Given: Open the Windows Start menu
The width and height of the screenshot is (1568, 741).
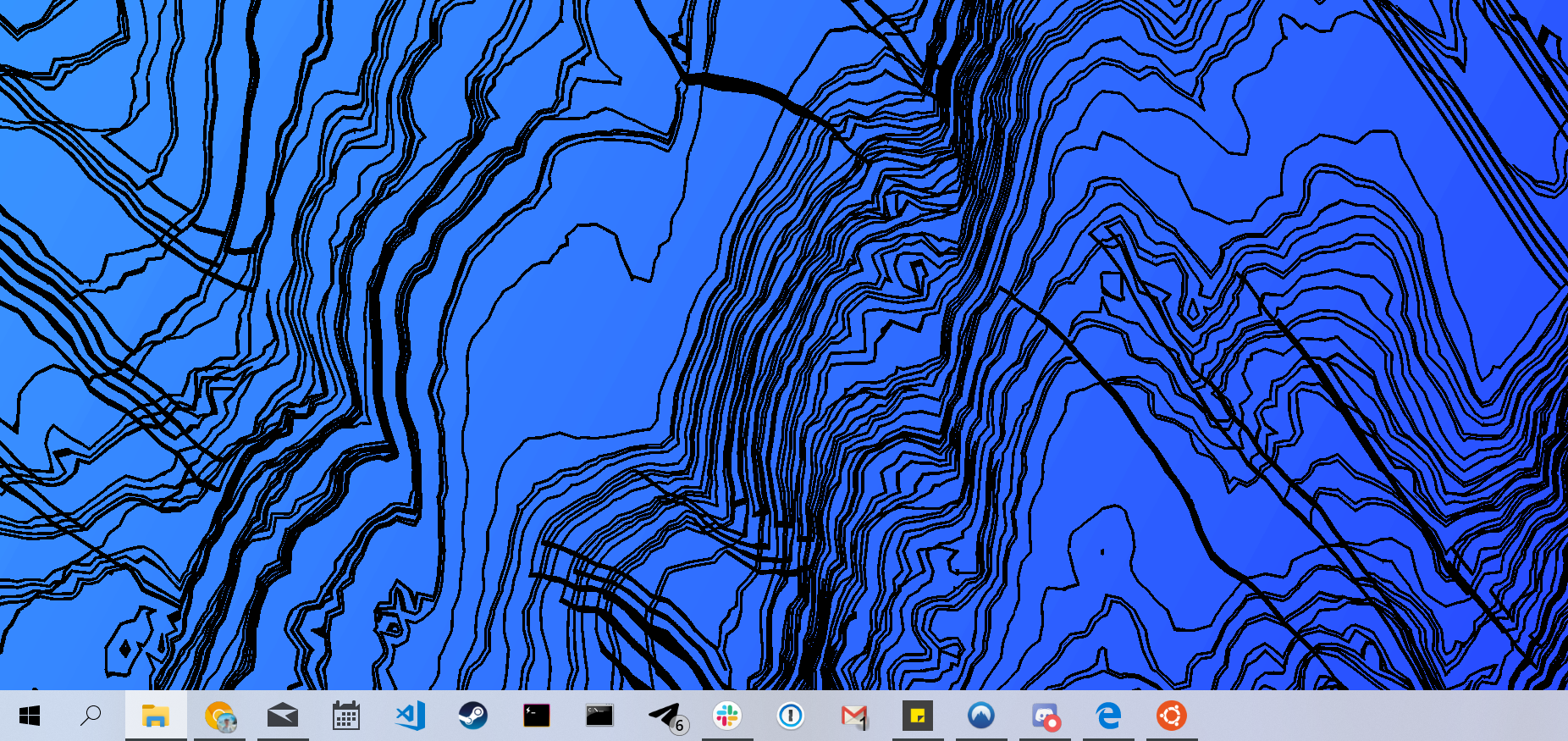Looking at the screenshot, I should coord(30,716).
